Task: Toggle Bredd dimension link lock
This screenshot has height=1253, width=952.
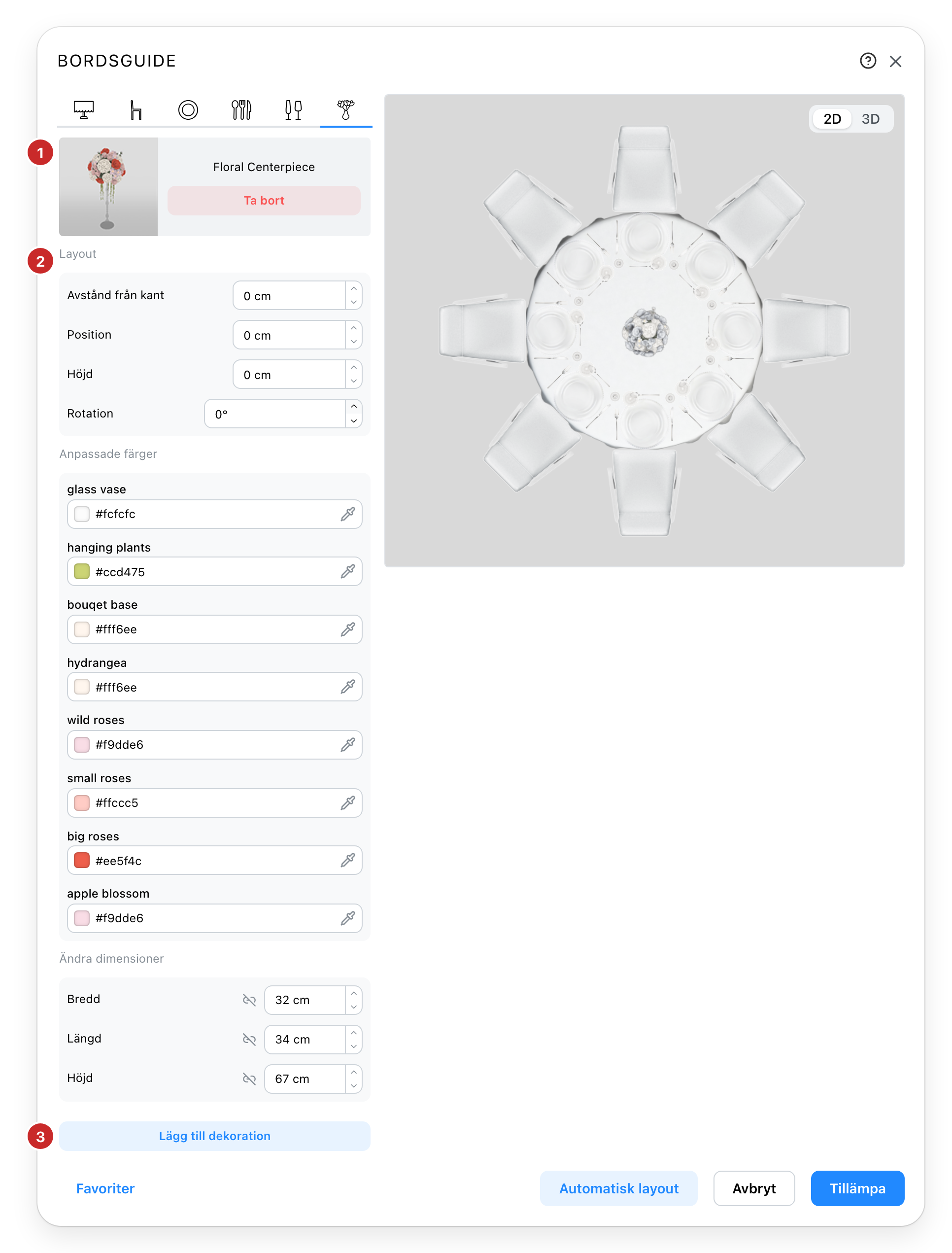Action: 249,1000
